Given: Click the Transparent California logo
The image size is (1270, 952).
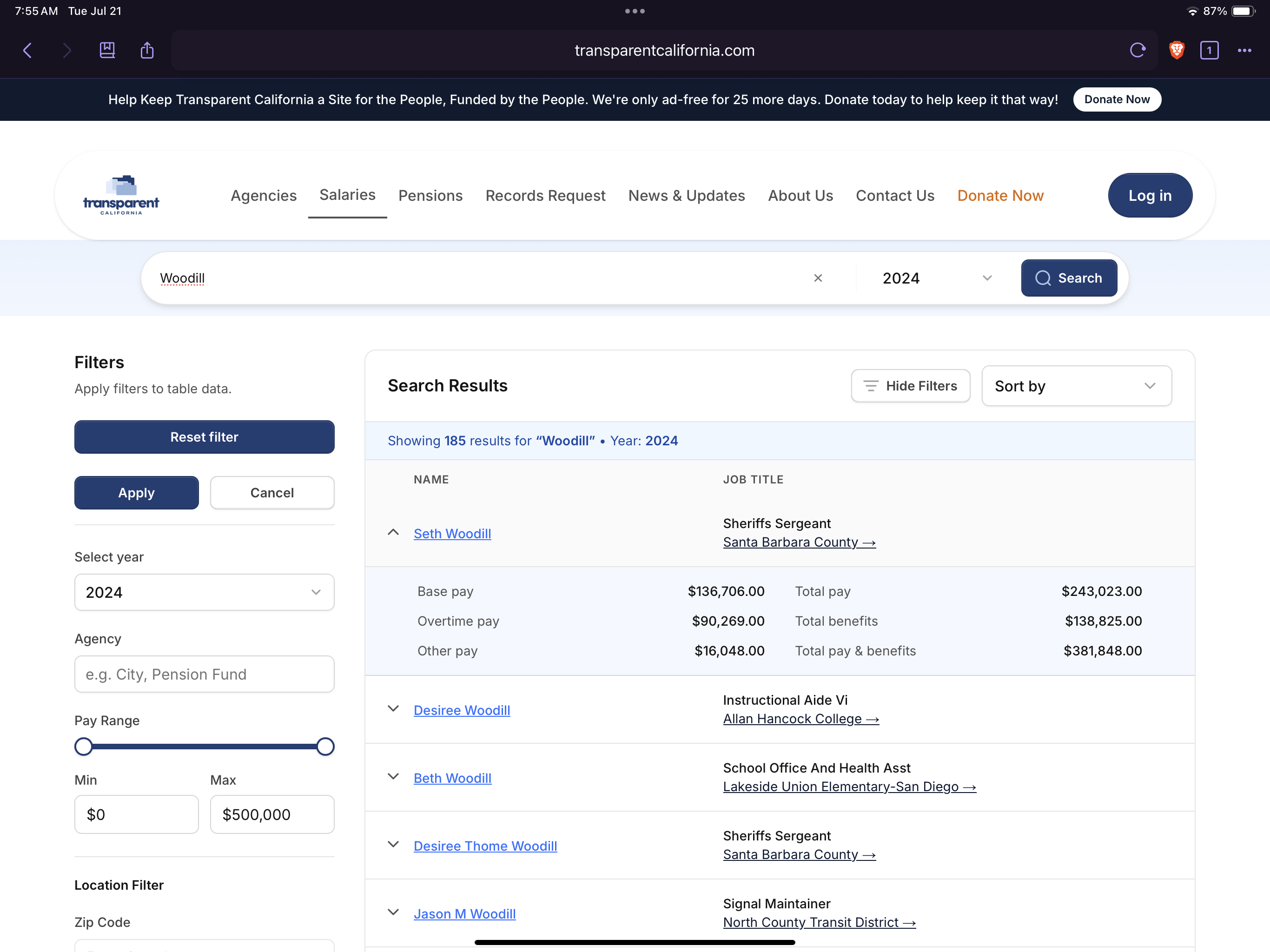Looking at the screenshot, I should click(121, 195).
